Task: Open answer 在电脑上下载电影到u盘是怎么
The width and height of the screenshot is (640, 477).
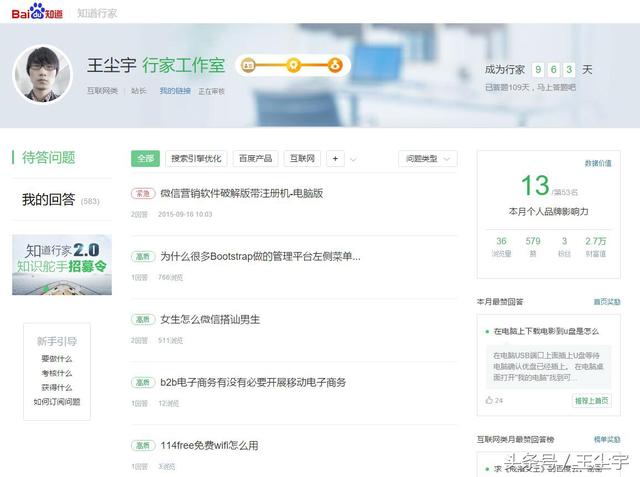Action: [546, 331]
